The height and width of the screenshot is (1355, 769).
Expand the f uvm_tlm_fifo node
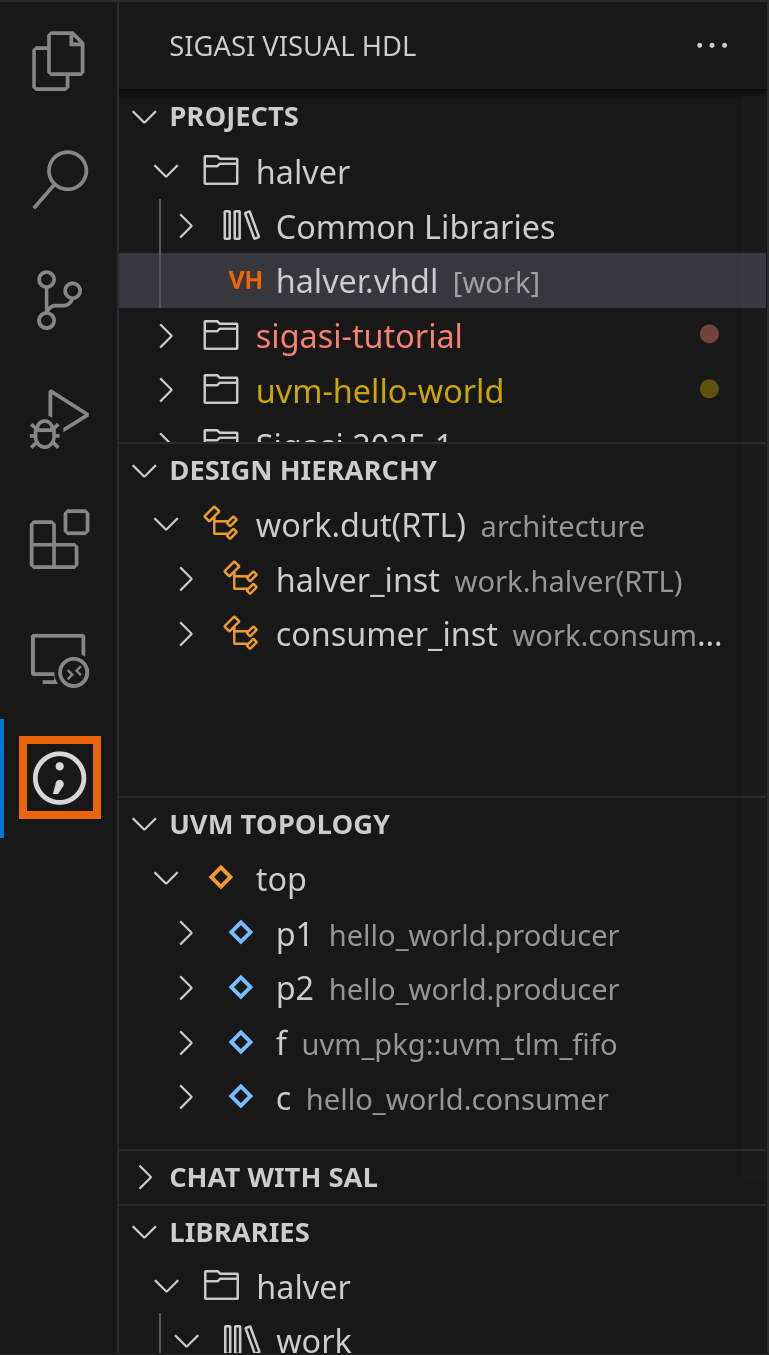186,1043
